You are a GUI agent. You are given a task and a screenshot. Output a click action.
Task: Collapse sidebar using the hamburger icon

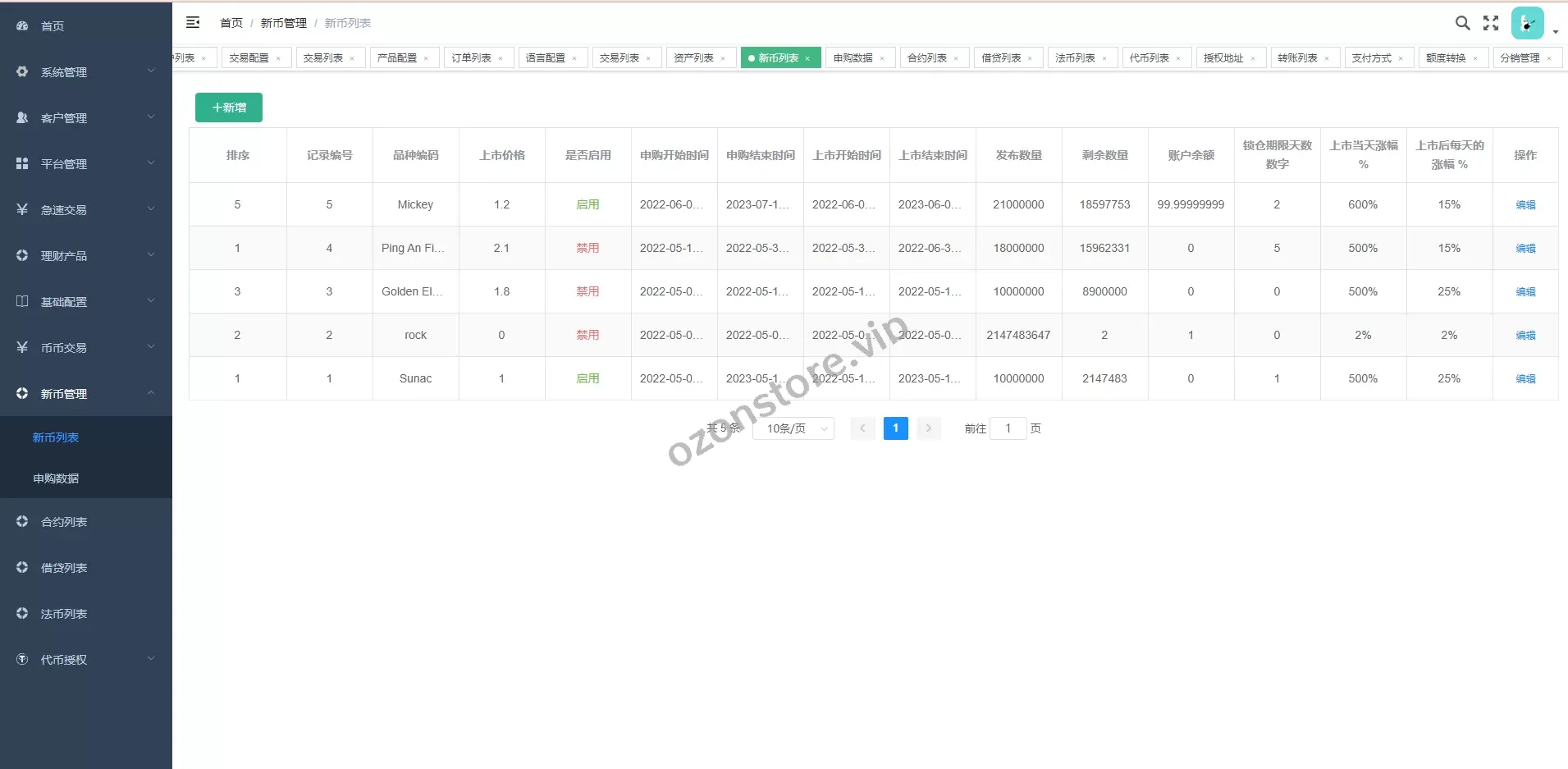point(193,23)
